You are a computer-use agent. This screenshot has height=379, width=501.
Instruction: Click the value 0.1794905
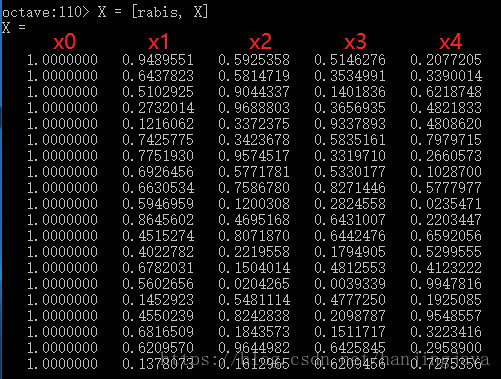coord(350,252)
